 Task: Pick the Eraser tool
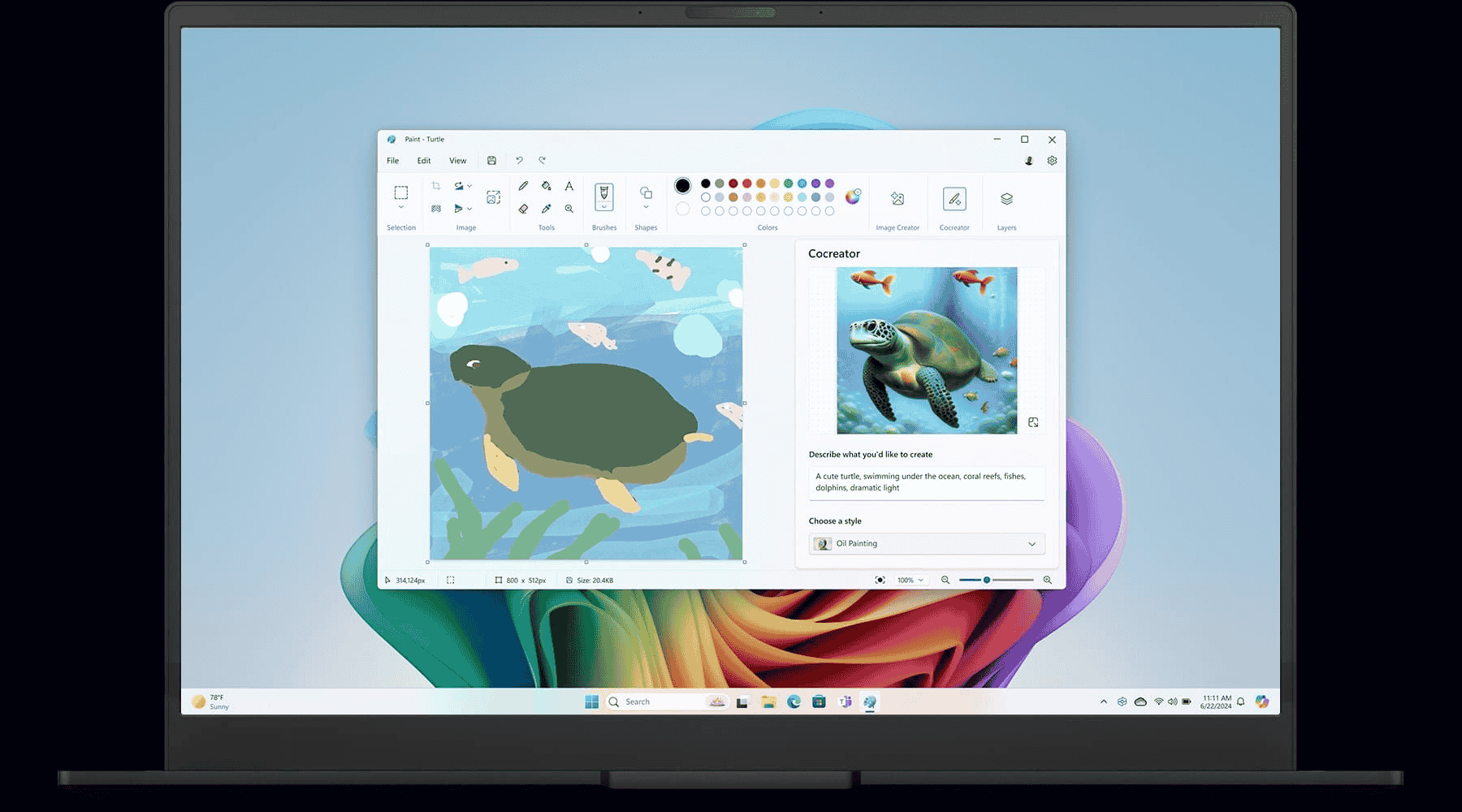523,209
